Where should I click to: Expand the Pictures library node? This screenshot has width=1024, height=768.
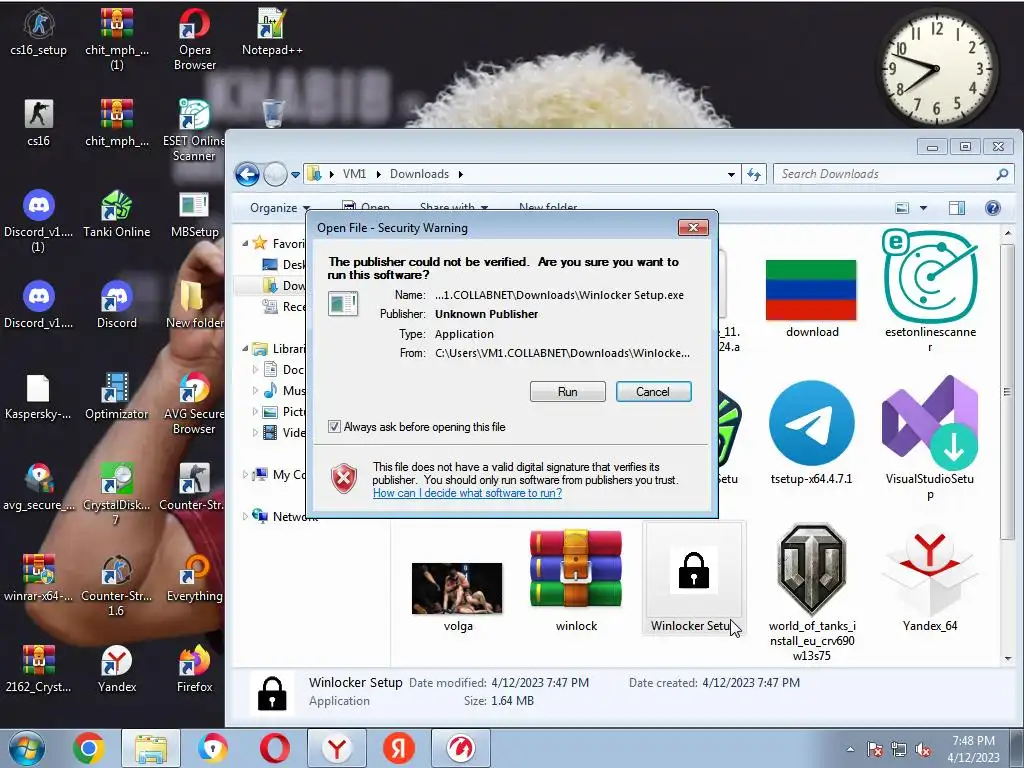coord(255,411)
